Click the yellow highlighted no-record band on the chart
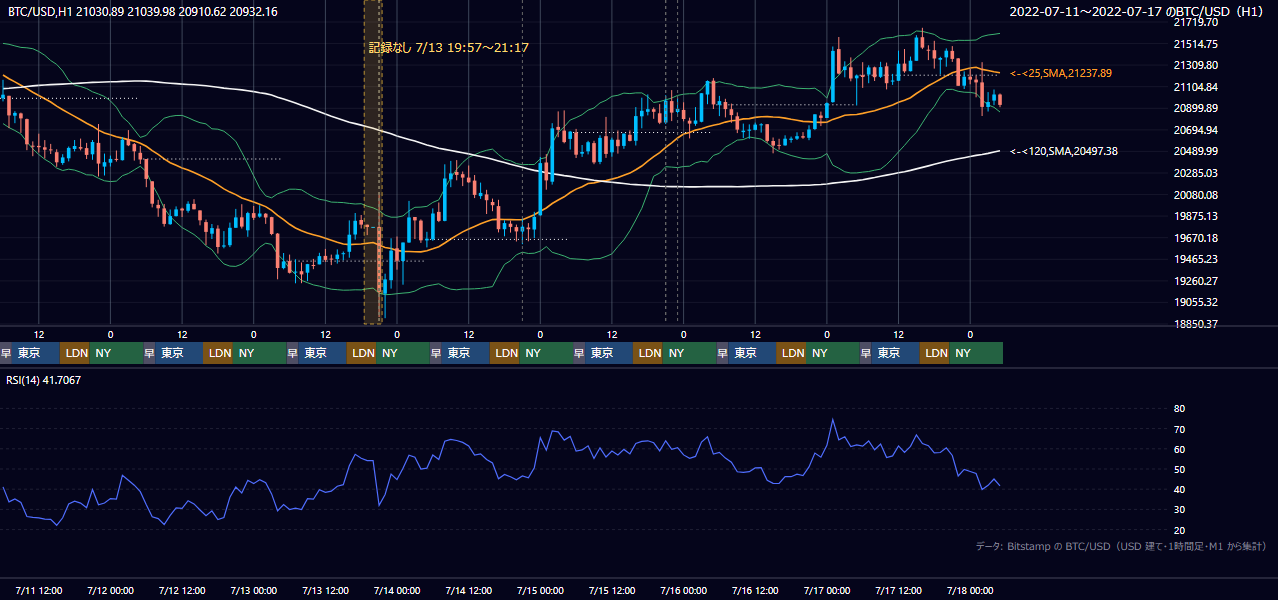This screenshot has height=600, width=1278. 372,162
